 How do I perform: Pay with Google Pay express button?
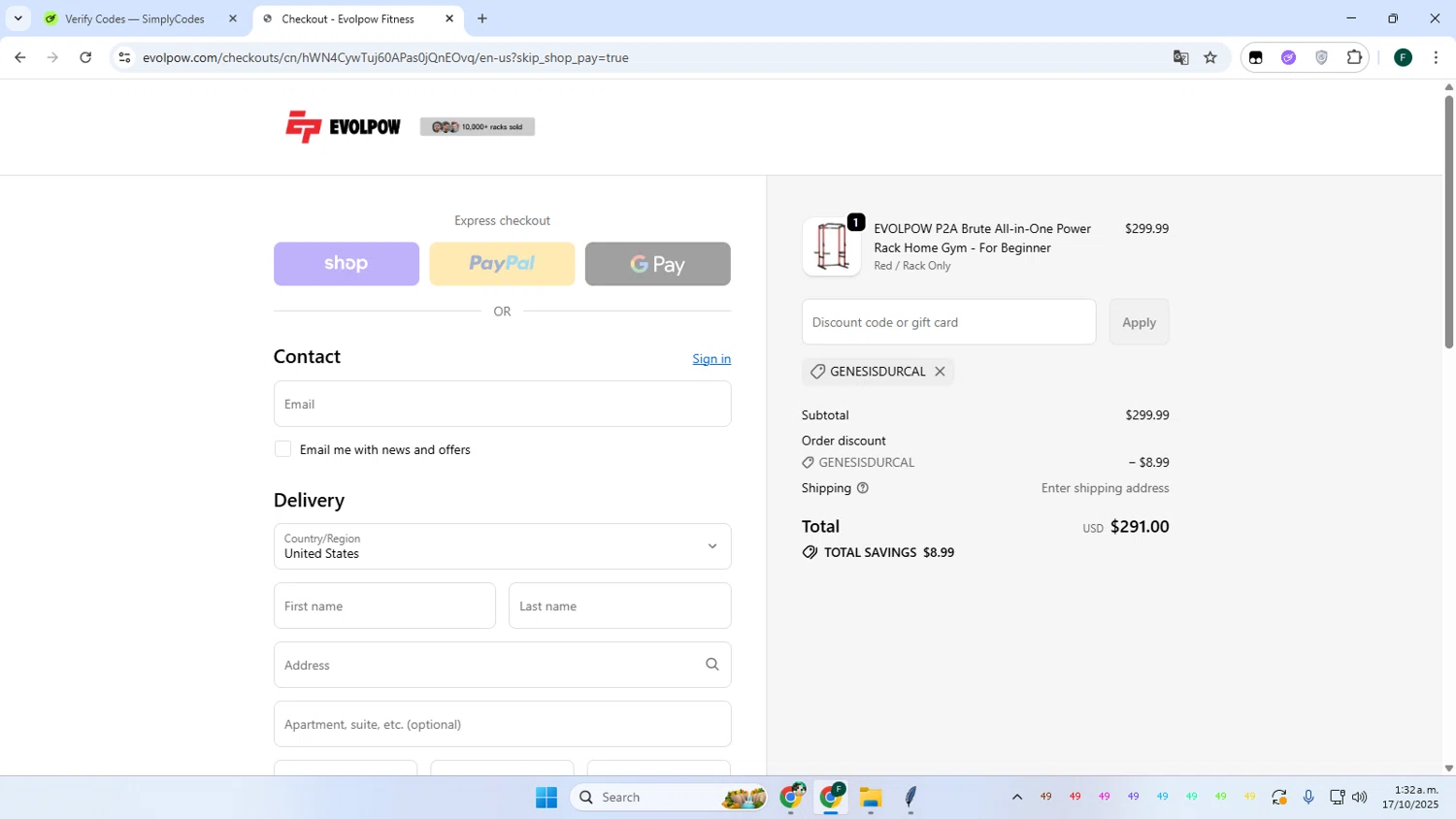(658, 264)
